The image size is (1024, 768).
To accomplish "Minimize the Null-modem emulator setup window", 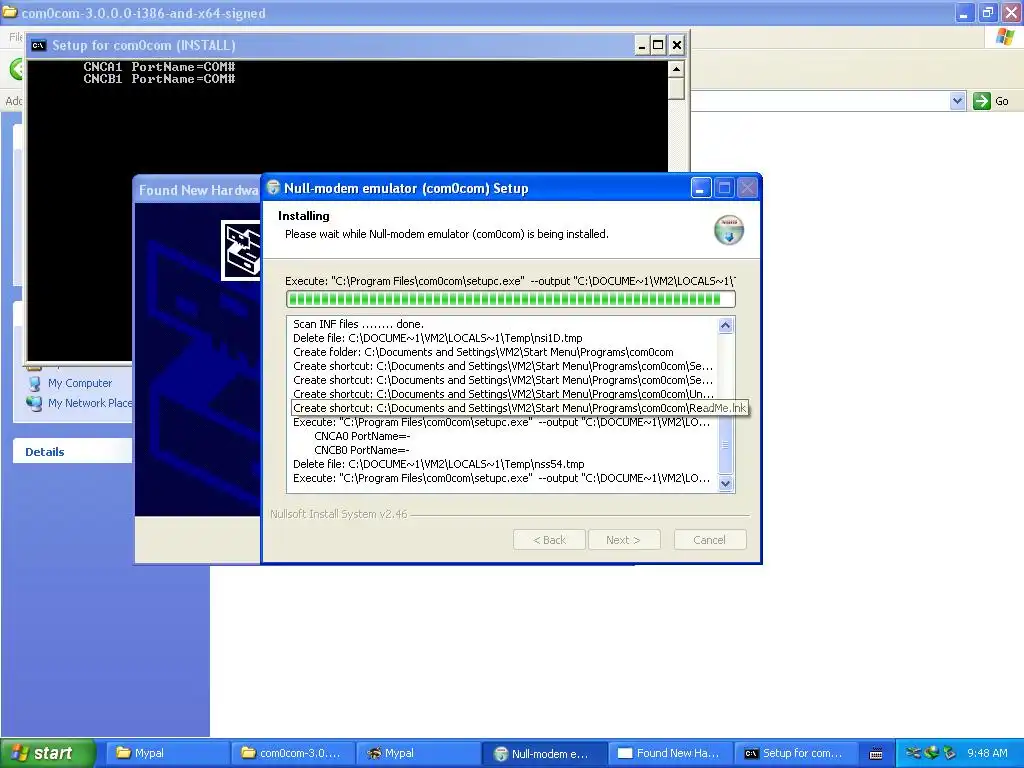I will tap(701, 189).
